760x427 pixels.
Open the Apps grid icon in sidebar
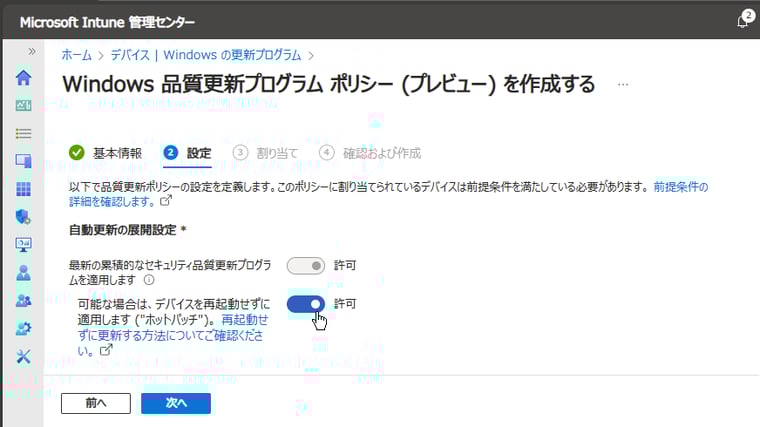coord(23,189)
